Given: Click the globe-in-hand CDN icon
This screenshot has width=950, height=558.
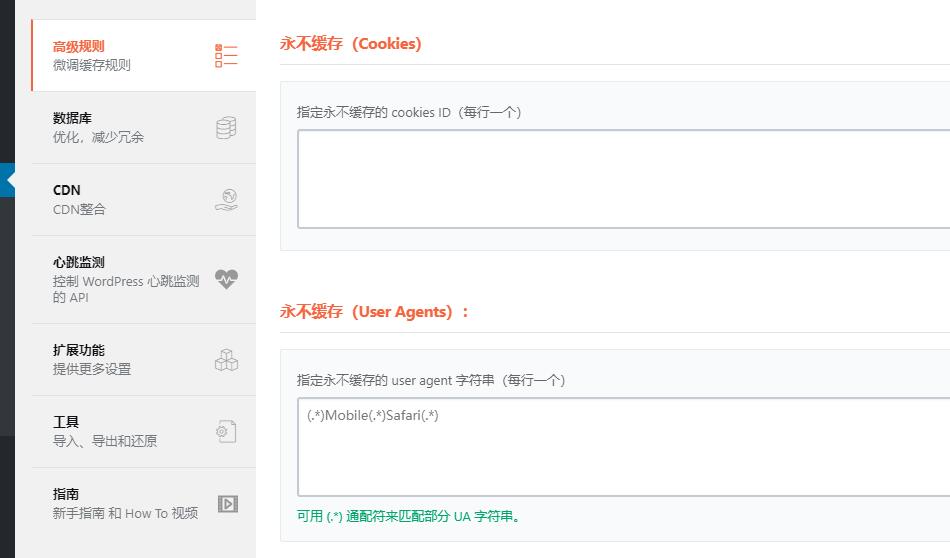Looking at the screenshot, I should [x=226, y=199].
